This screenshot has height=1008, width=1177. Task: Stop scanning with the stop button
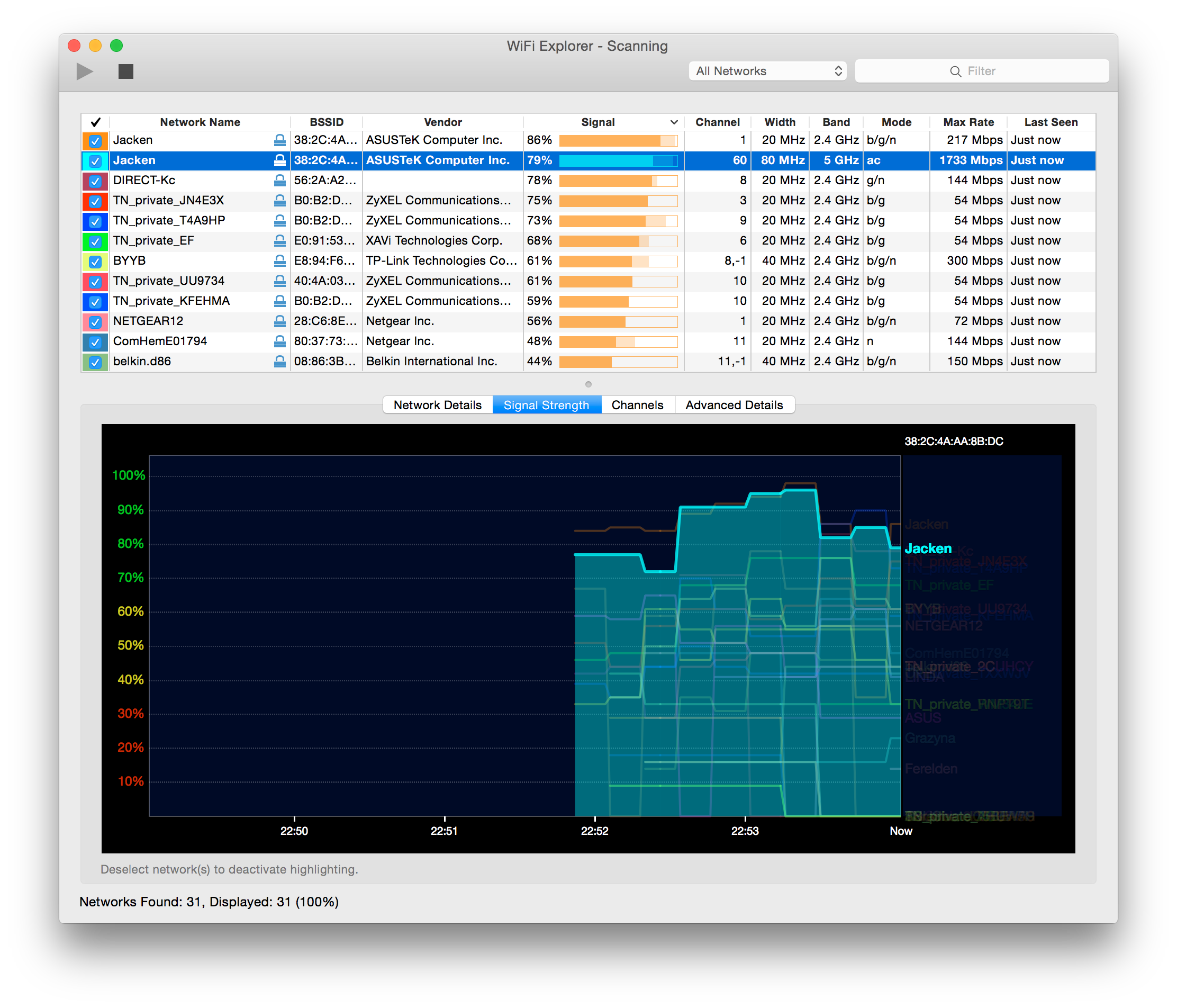(125, 71)
